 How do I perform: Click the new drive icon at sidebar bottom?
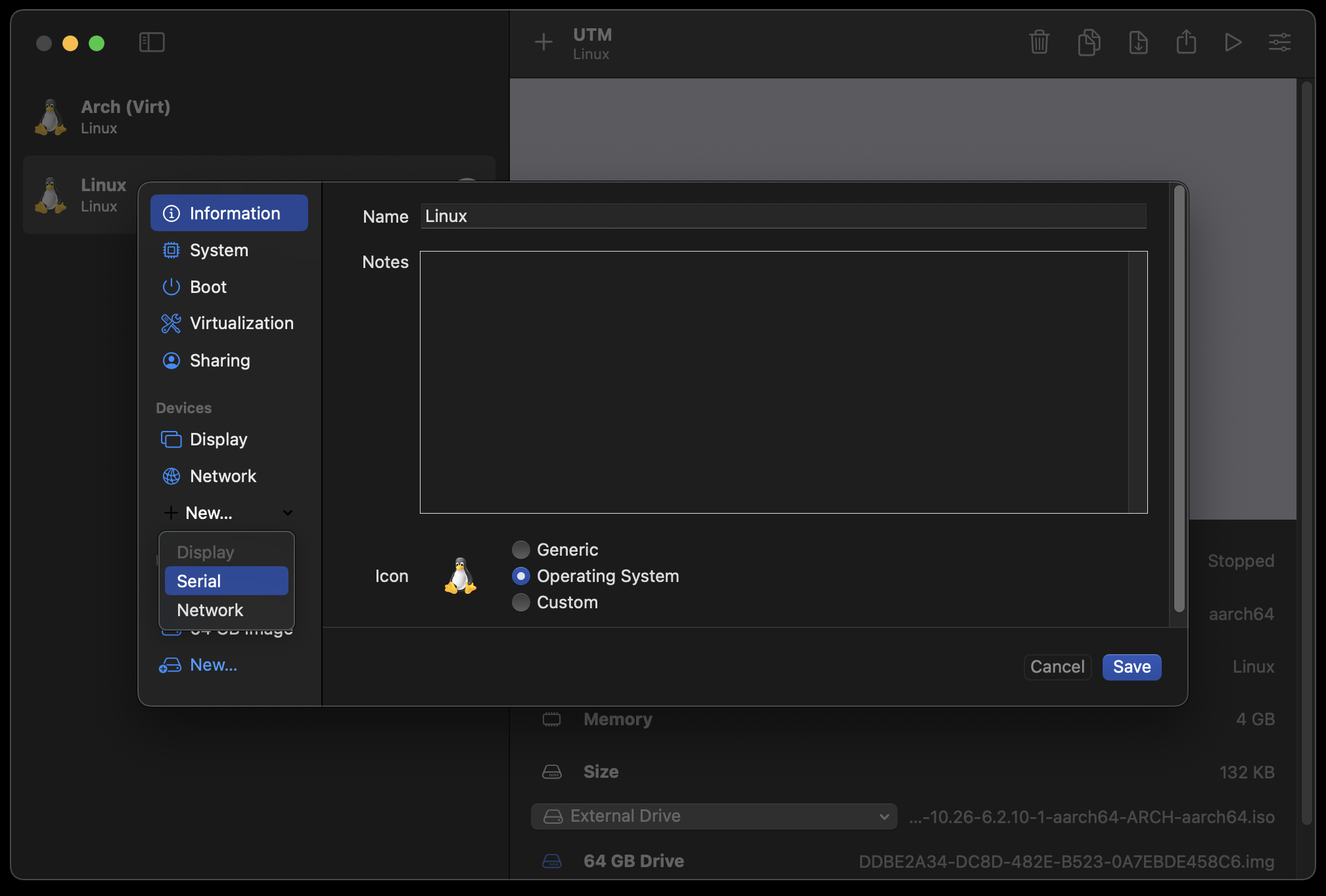pos(170,665)
